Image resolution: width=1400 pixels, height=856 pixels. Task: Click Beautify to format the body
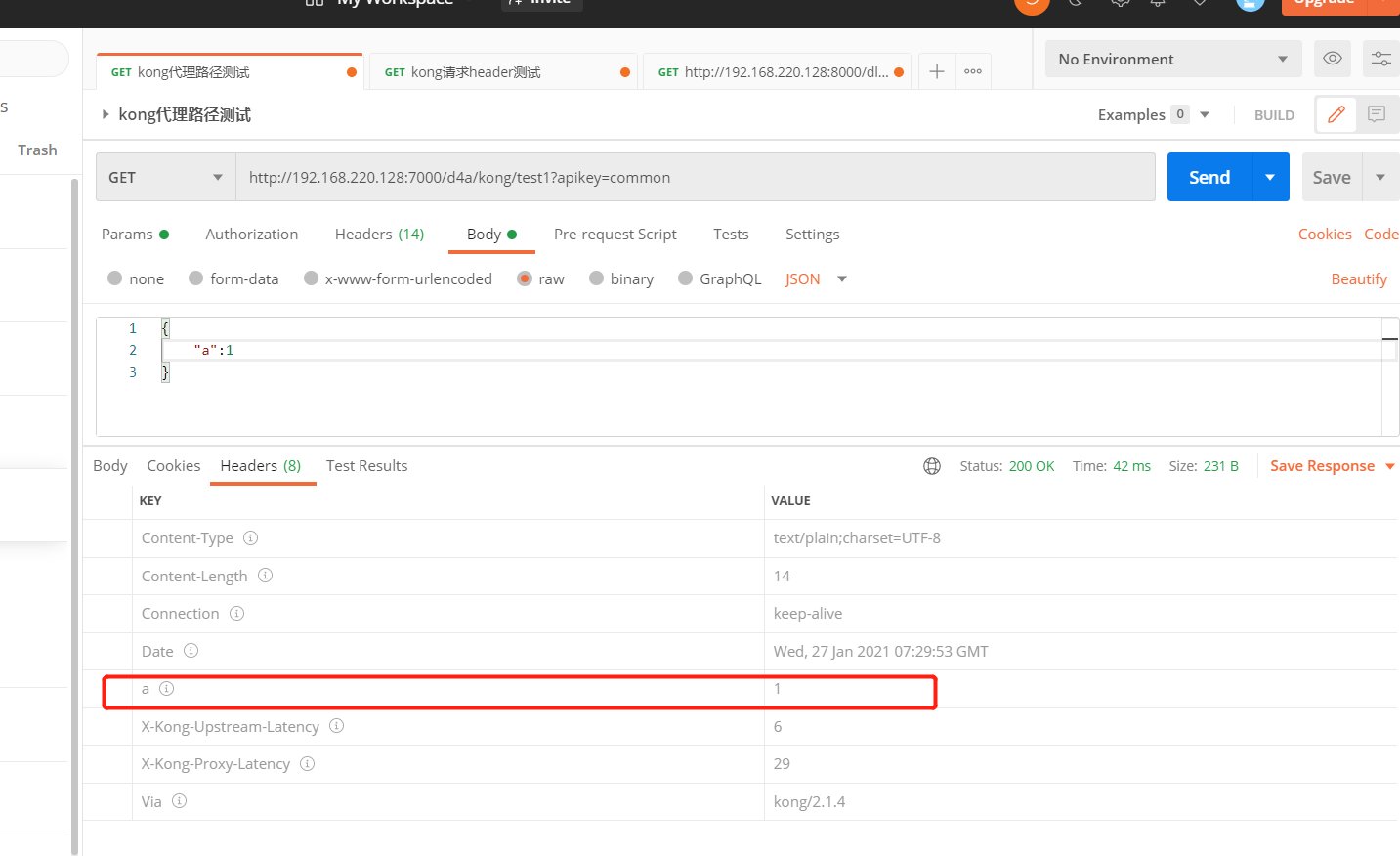(x=1359, y=278)
